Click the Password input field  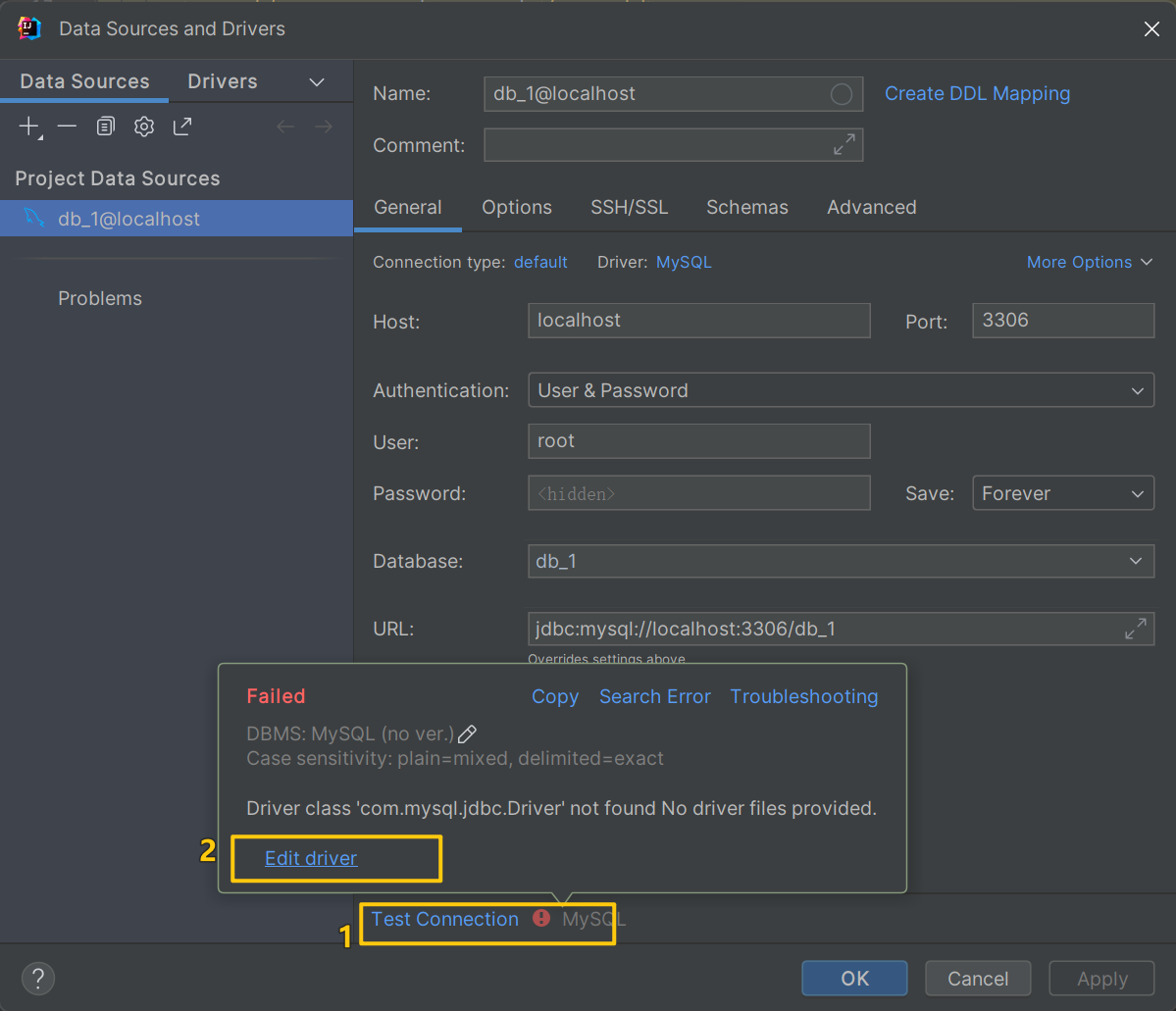click(x=699, y=492)
